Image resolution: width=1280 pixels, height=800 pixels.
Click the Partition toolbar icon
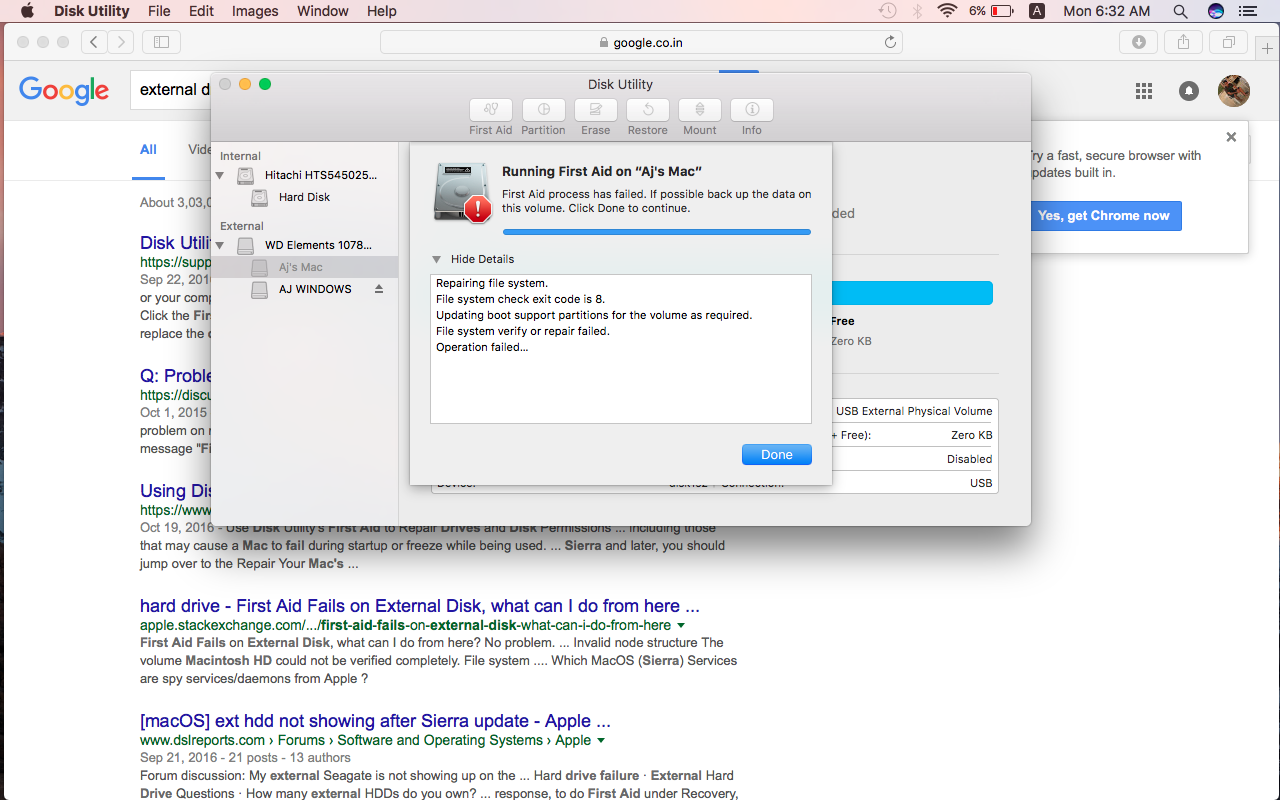pos(543,110)
